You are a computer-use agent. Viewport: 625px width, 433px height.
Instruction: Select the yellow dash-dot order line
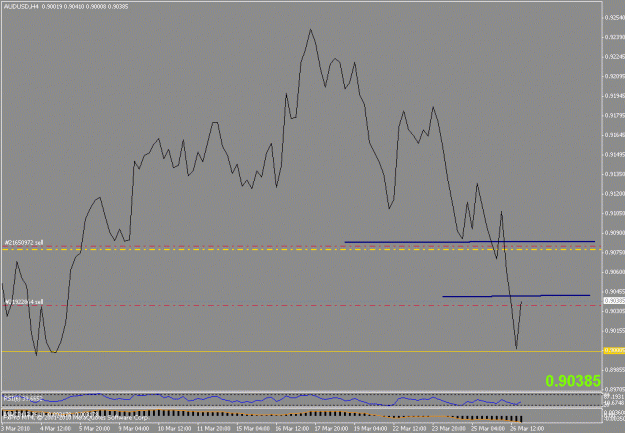301,250
